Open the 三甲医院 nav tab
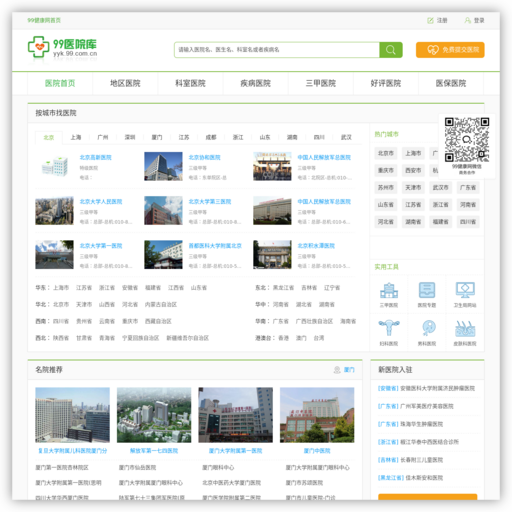 (321, 83)
